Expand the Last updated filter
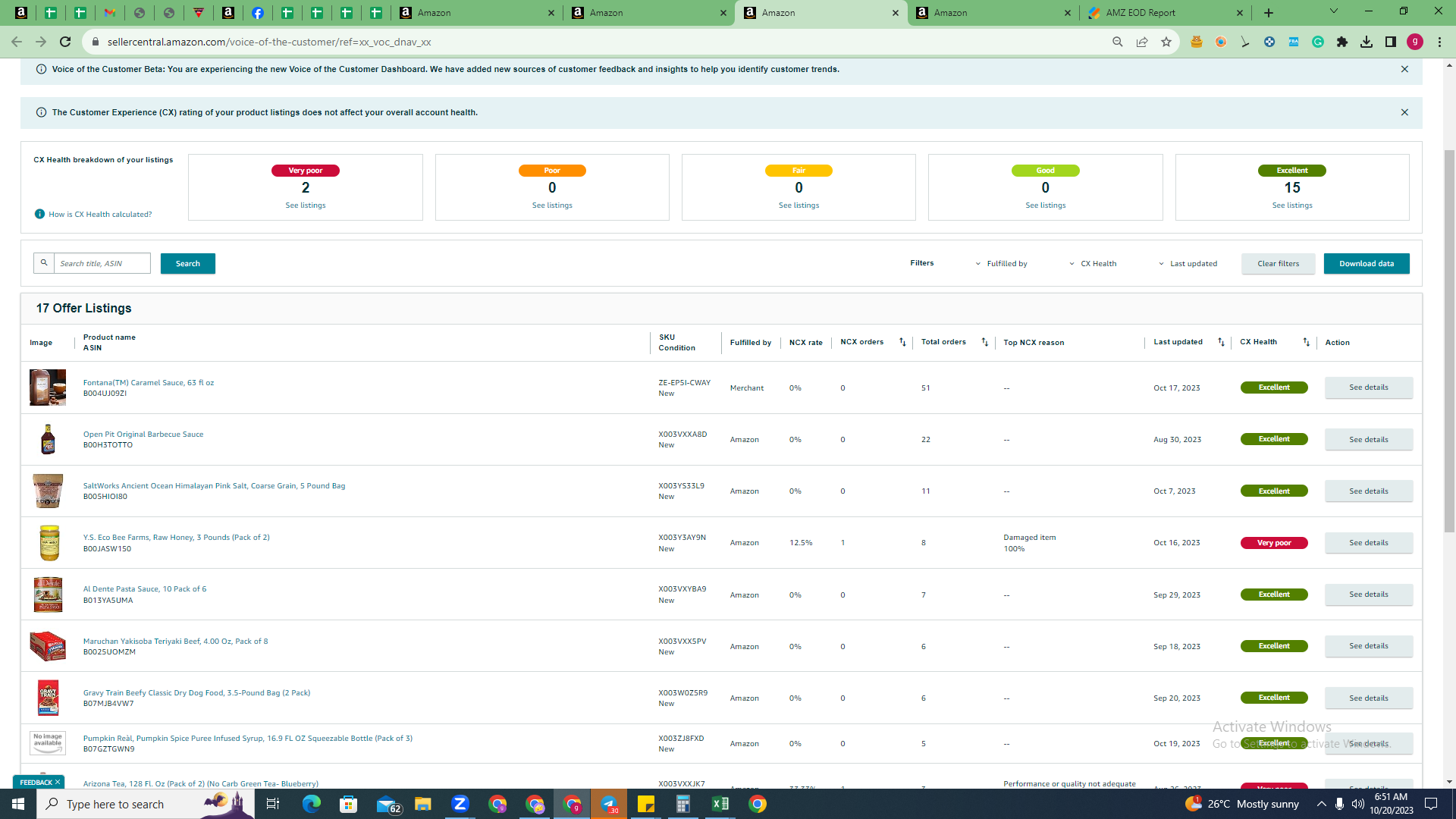Viewport: 1456px width, 819px height. tap(1188, 264)
